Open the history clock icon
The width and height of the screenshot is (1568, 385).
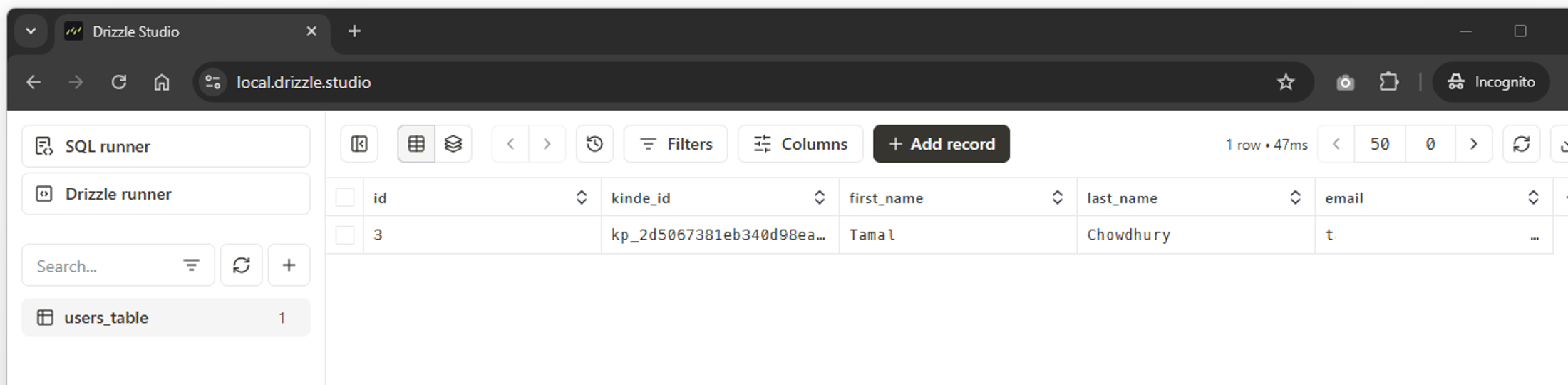[594, 144]
